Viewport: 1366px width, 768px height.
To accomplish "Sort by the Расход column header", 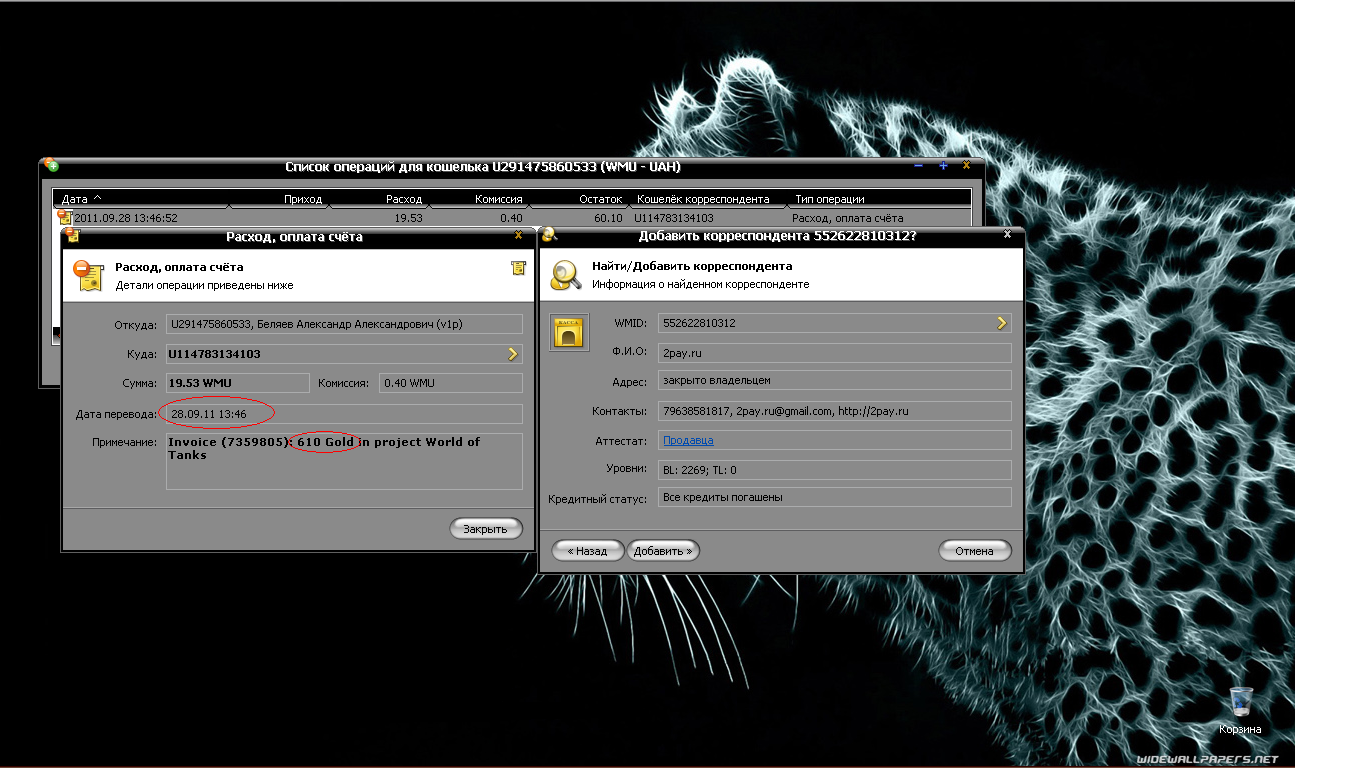I will (x=404, y=199).
